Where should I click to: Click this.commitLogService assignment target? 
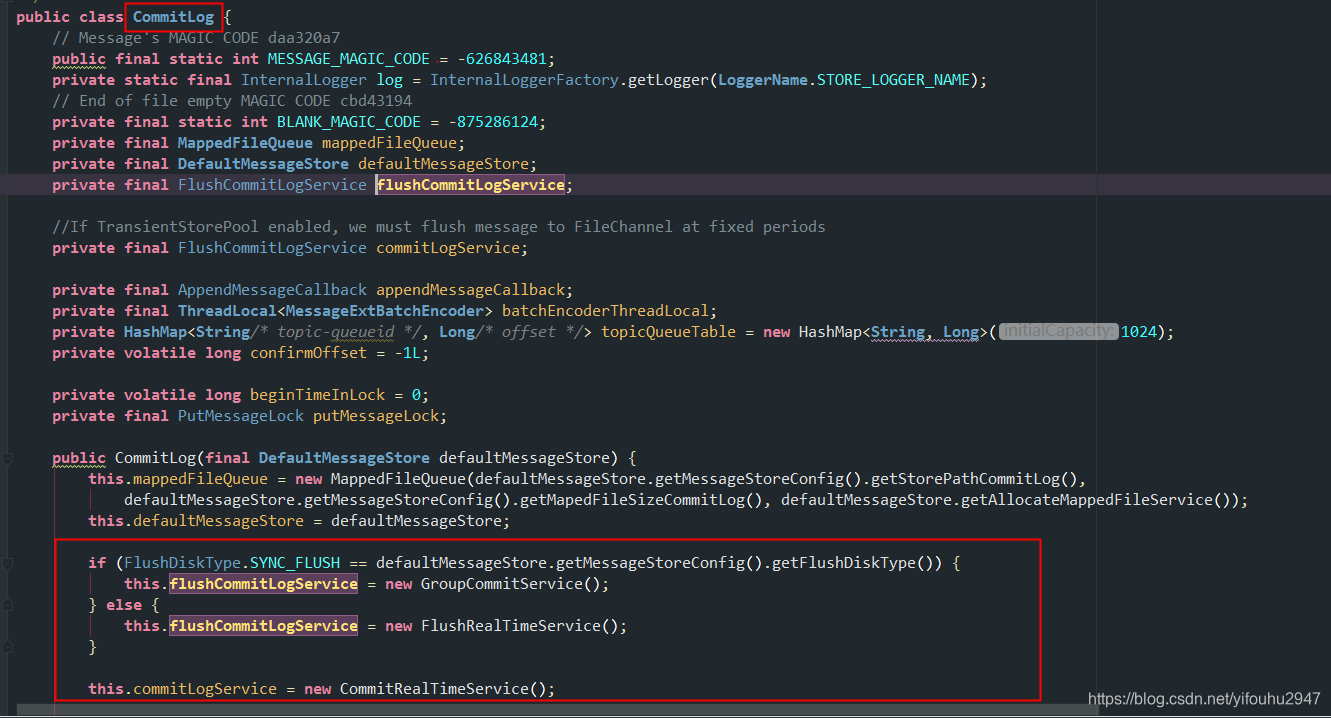click(182, 689)
